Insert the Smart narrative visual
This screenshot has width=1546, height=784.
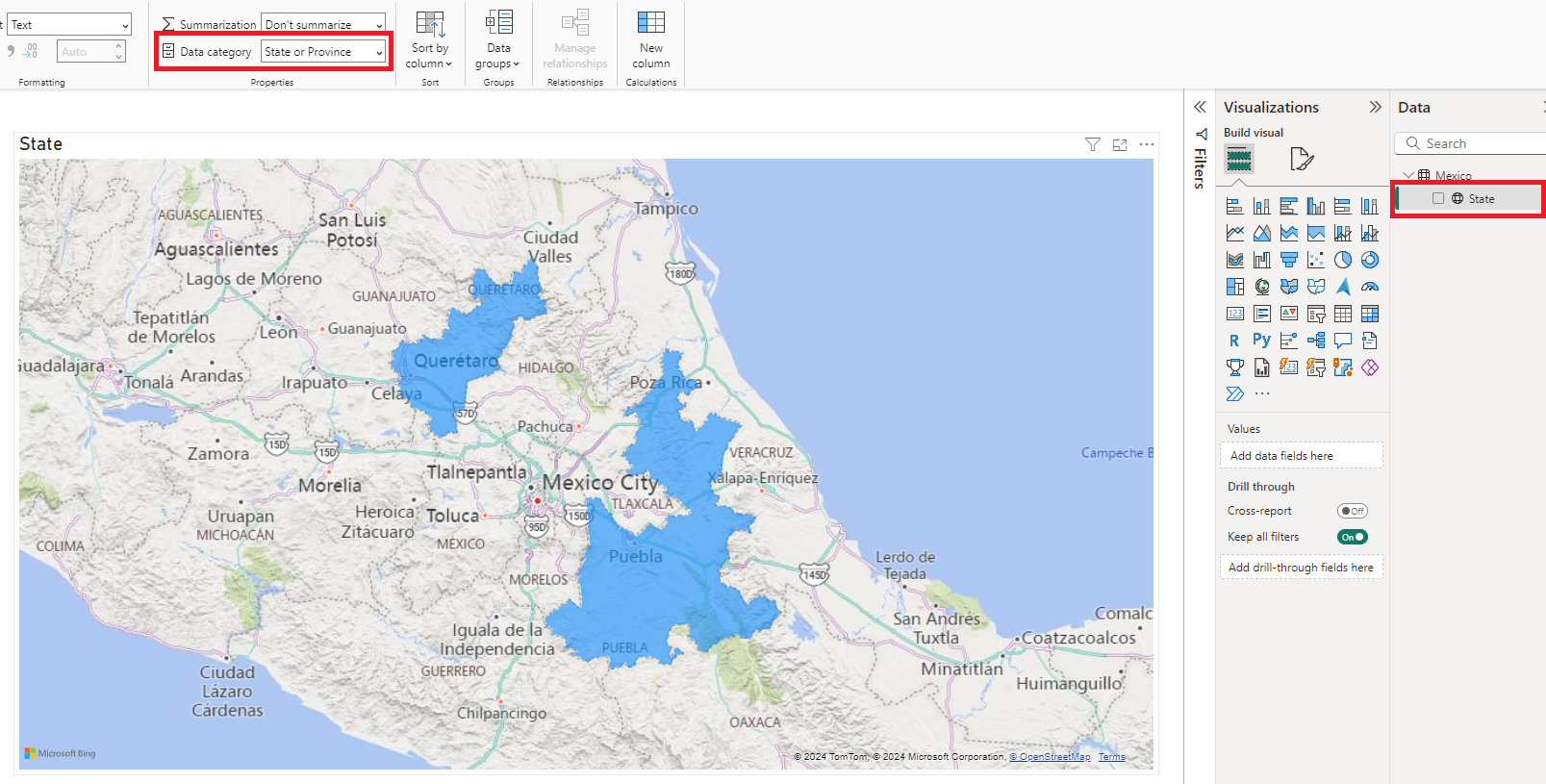[1369, 341]
